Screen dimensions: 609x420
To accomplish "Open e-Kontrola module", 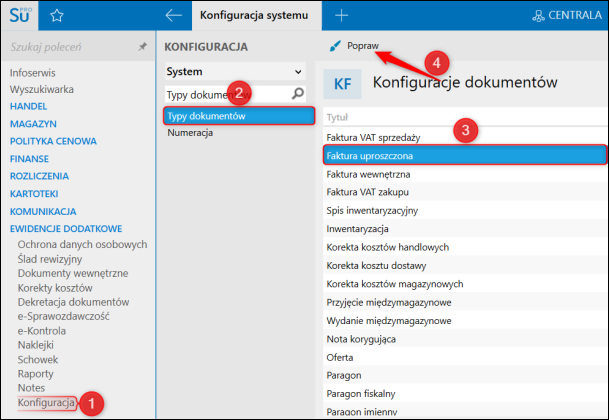I will coord(42,331).
